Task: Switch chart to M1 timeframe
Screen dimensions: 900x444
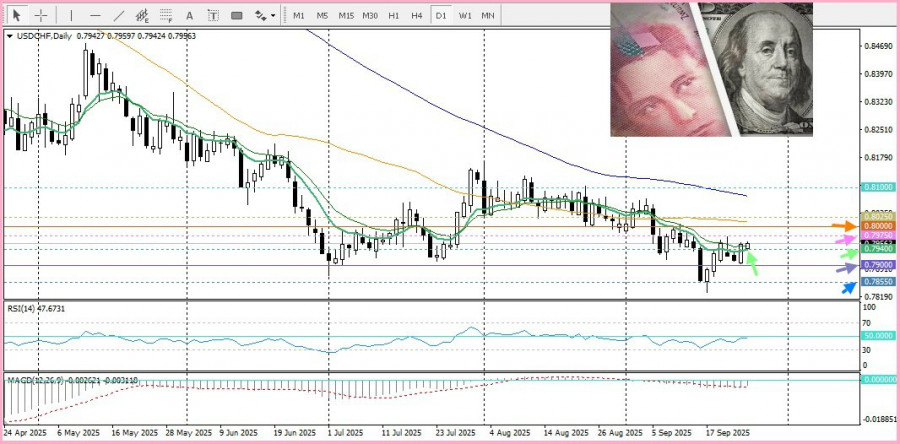Action: [x=298, y=15]
